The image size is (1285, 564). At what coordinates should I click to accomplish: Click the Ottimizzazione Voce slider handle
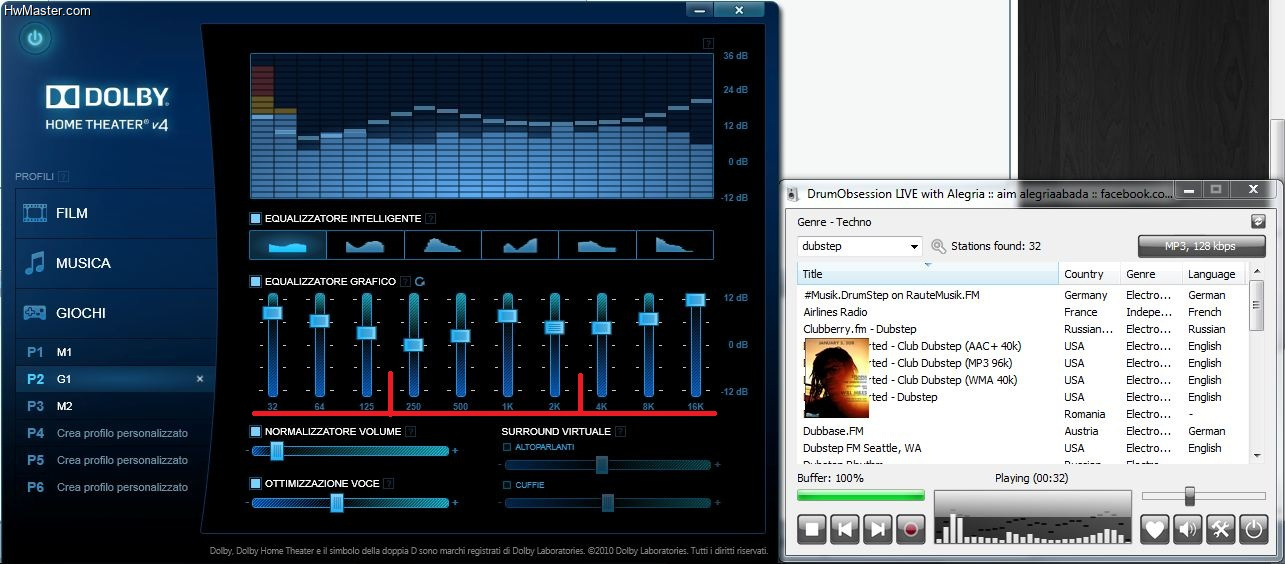pos(337,503)
